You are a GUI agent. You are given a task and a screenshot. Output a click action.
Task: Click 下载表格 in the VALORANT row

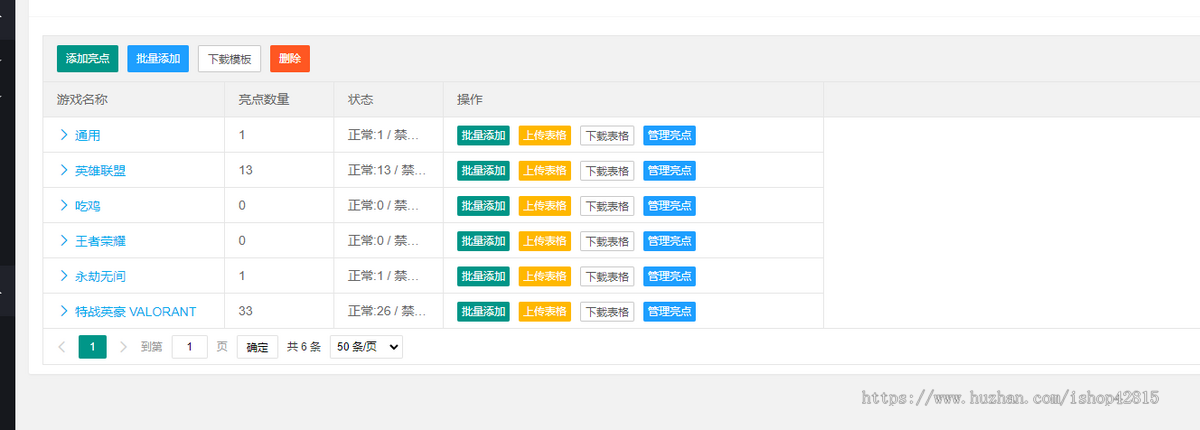607,311
